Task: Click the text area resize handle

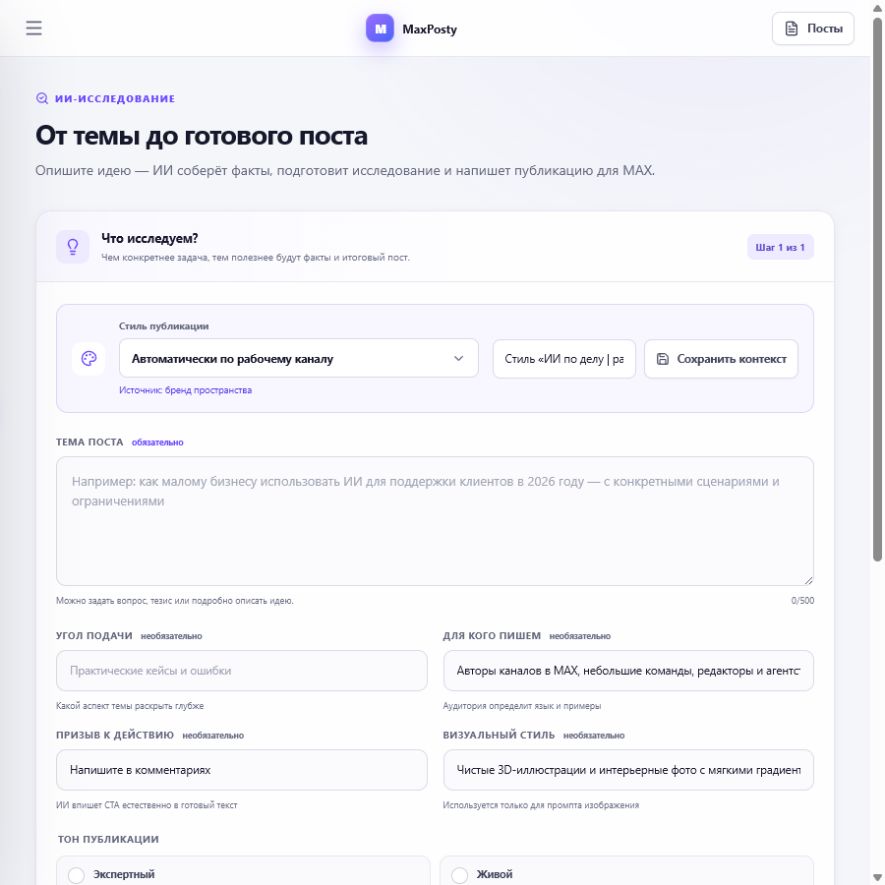Action: (x=808, y=580)
